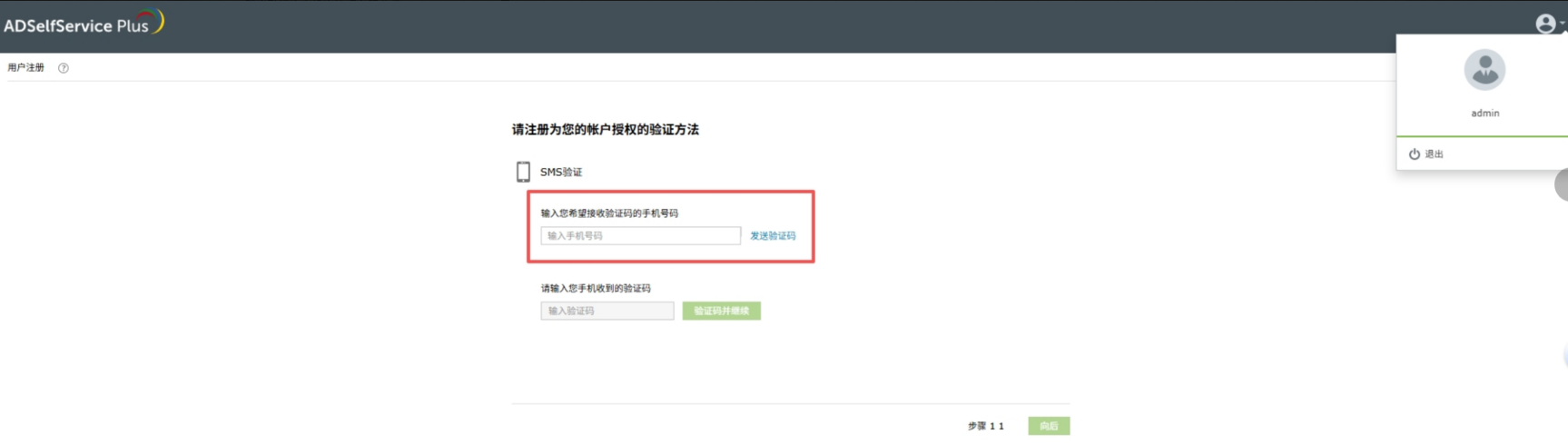Focus the 输入验证码 verification code field

(x=606, y=311)
